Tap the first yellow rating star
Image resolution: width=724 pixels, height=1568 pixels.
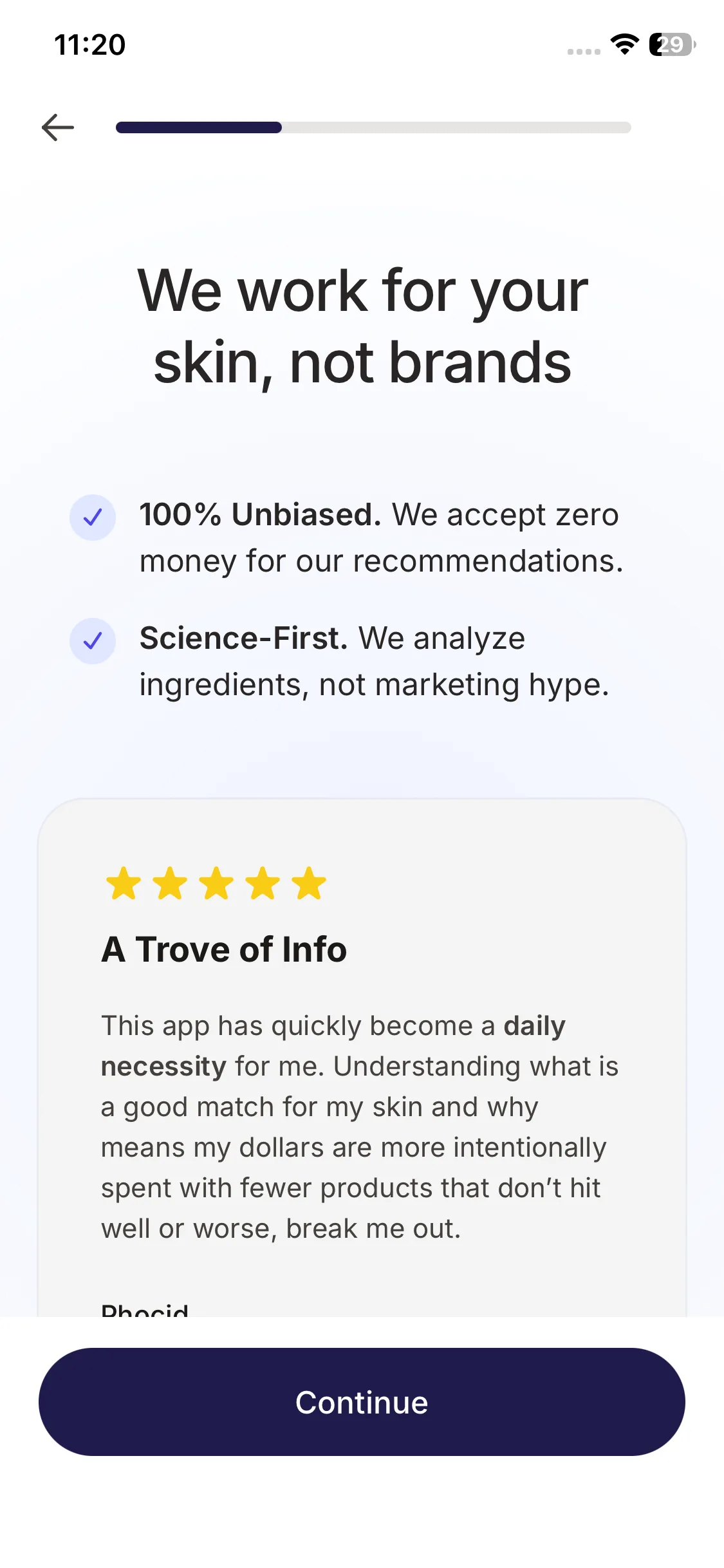(x=124, y=883)
